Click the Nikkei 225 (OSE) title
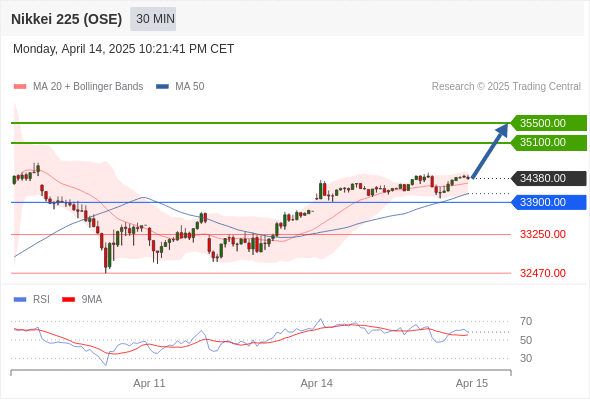This screenshot has height=400, width=590. click(x=67, y=19)
